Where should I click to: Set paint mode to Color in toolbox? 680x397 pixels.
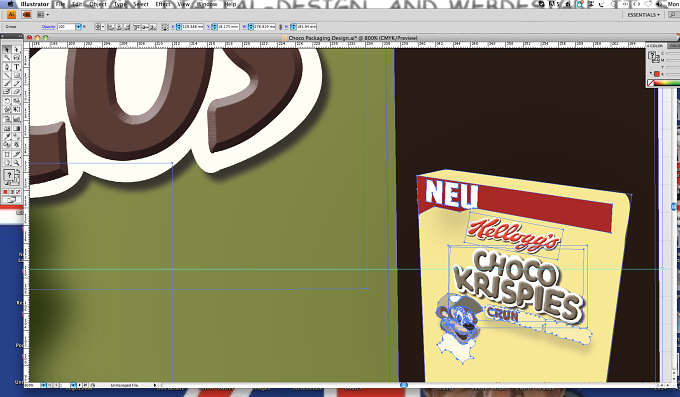point(6,192)
